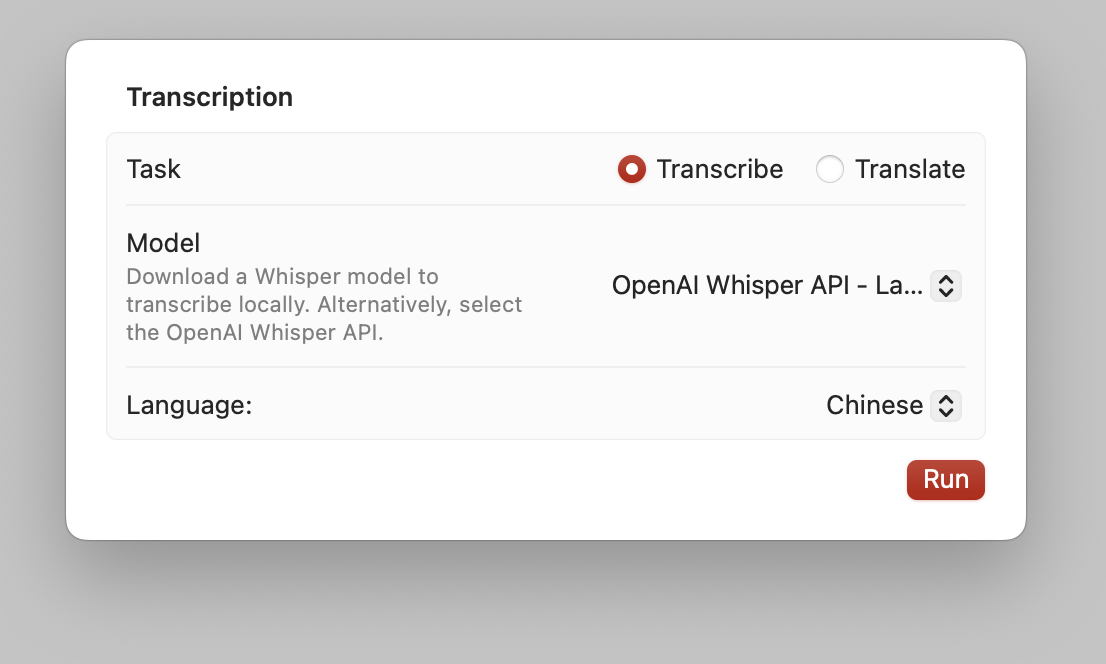Open the Language dropdown showing Chinese

click(945, 406)
